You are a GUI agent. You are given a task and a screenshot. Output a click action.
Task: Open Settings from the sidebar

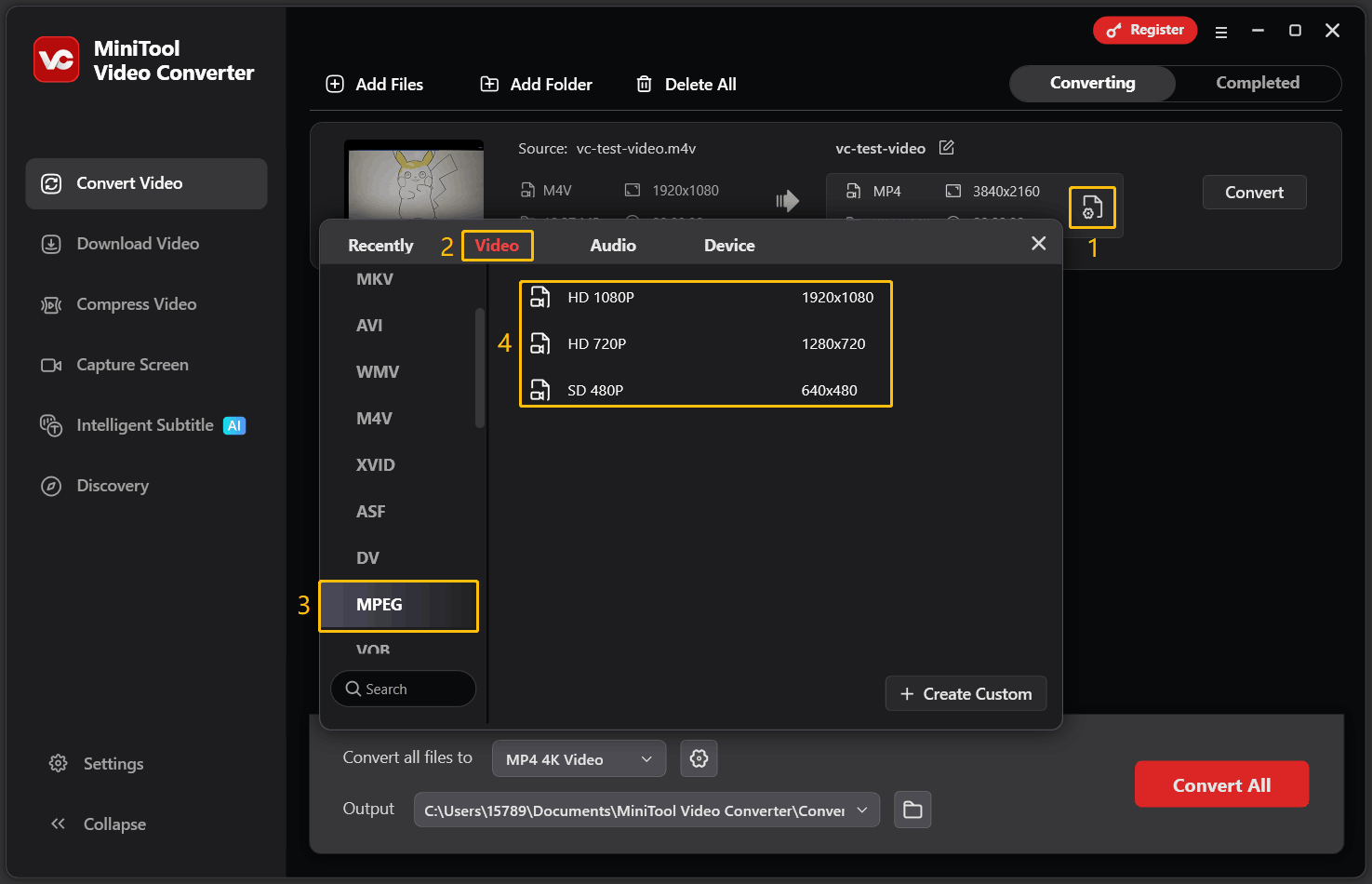tap(113, 763)
